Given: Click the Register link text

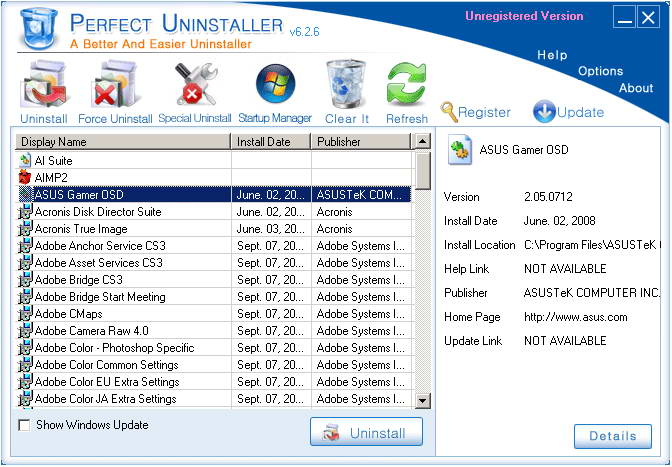Looking at the screenshot, I should pos(484,112).
